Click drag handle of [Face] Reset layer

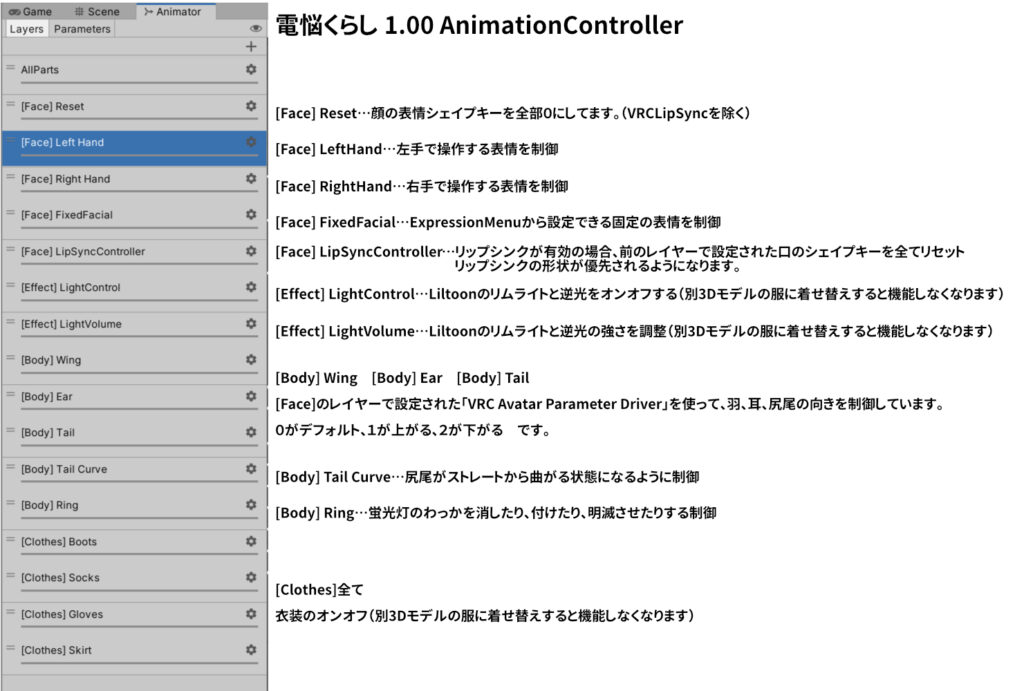[10, 103]
